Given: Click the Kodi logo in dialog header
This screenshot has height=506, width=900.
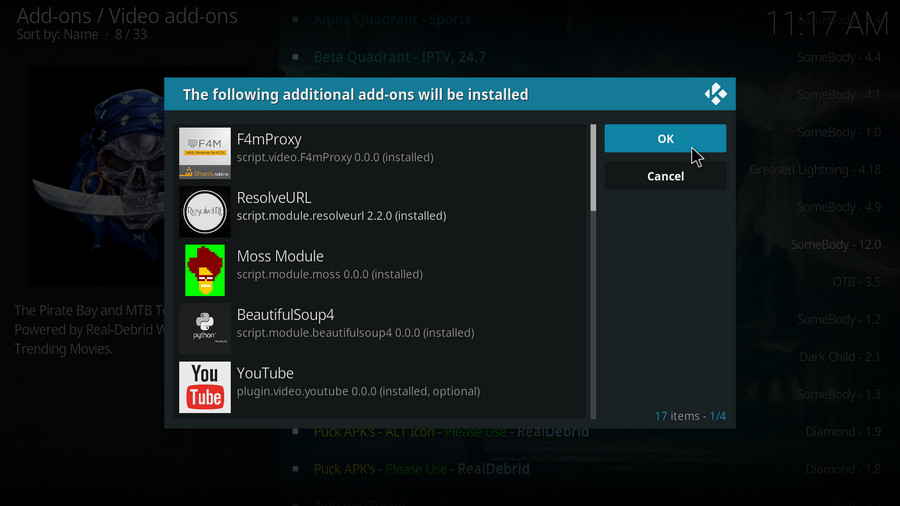Looking at the screenshot, I should click(715, 94).
